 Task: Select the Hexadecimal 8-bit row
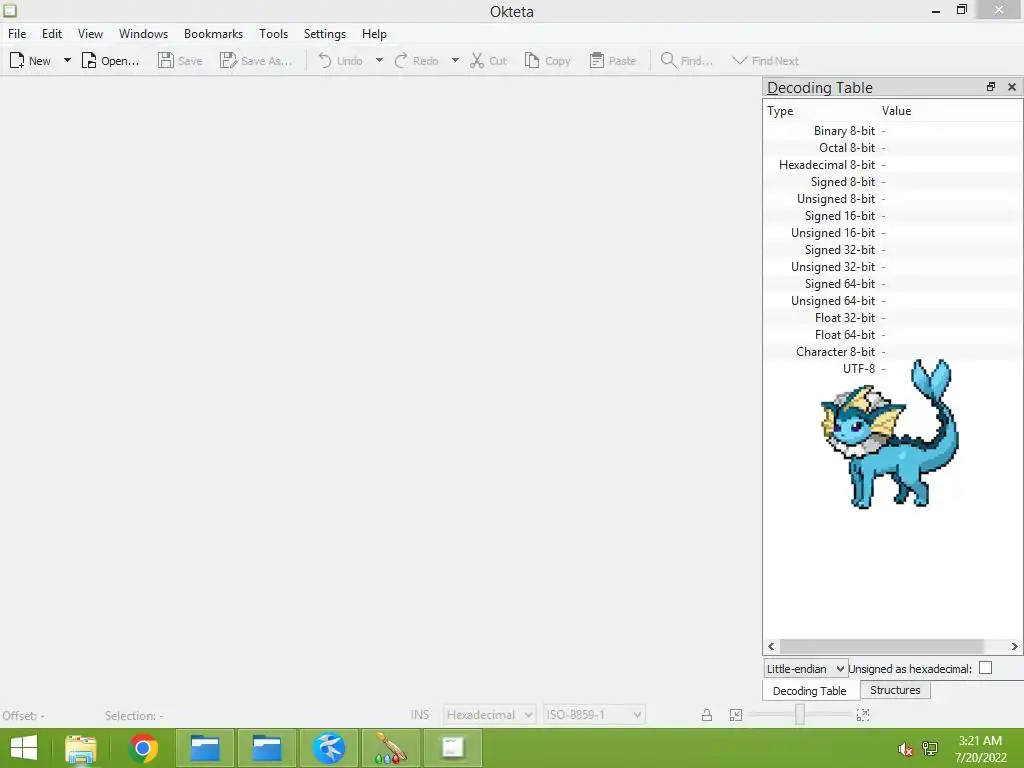tap(892, 165)
